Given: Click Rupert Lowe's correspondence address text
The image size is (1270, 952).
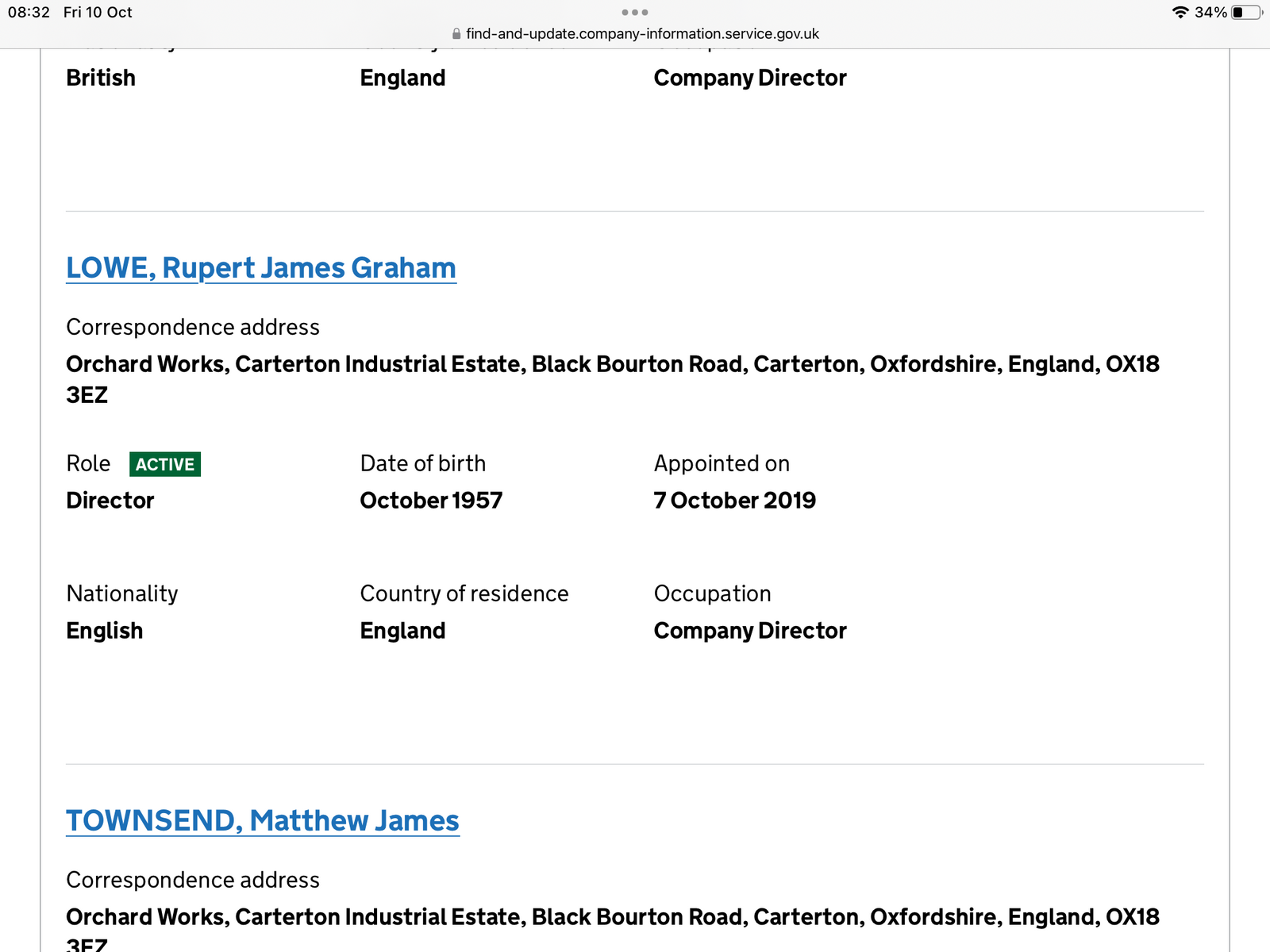Looking at the screenshot, I should pyautogui.click(x=612, y=365).
